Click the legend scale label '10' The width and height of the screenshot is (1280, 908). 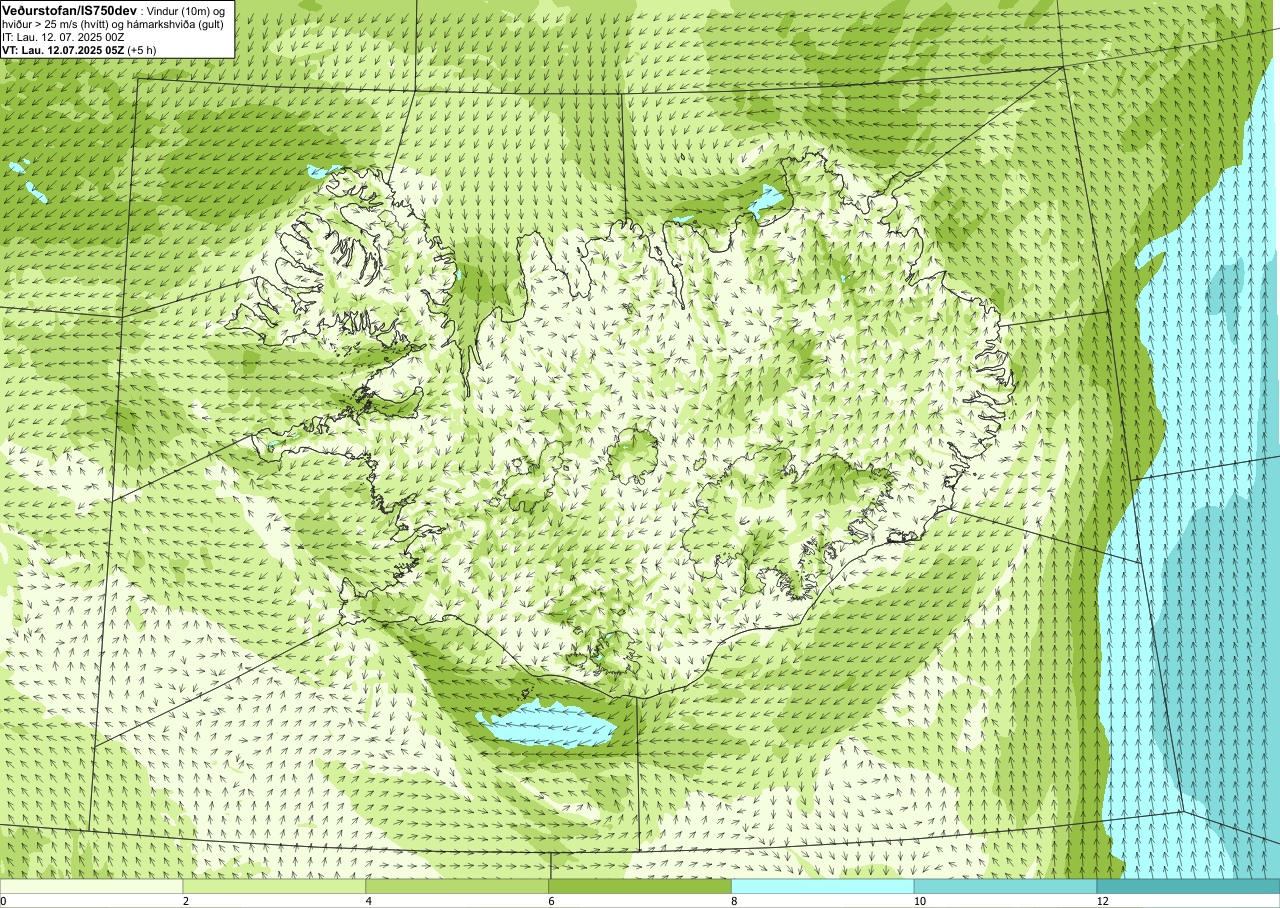(x=919, y=901)
